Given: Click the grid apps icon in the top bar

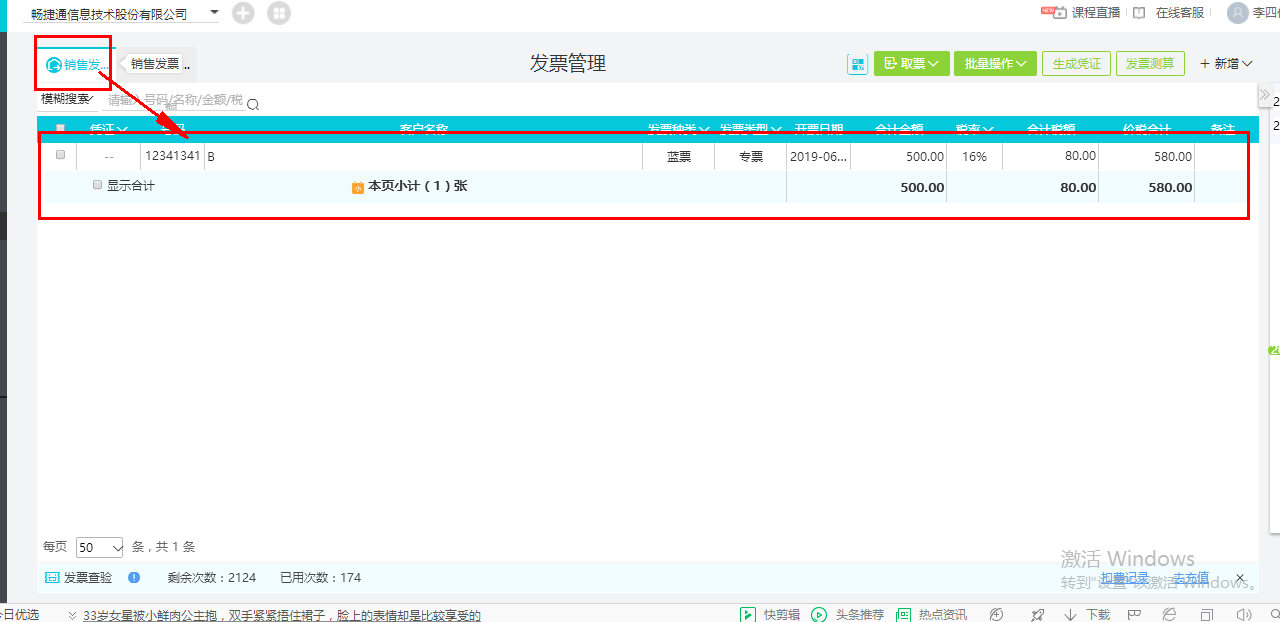Looking at the screenshot, I should tap(280, 13).
